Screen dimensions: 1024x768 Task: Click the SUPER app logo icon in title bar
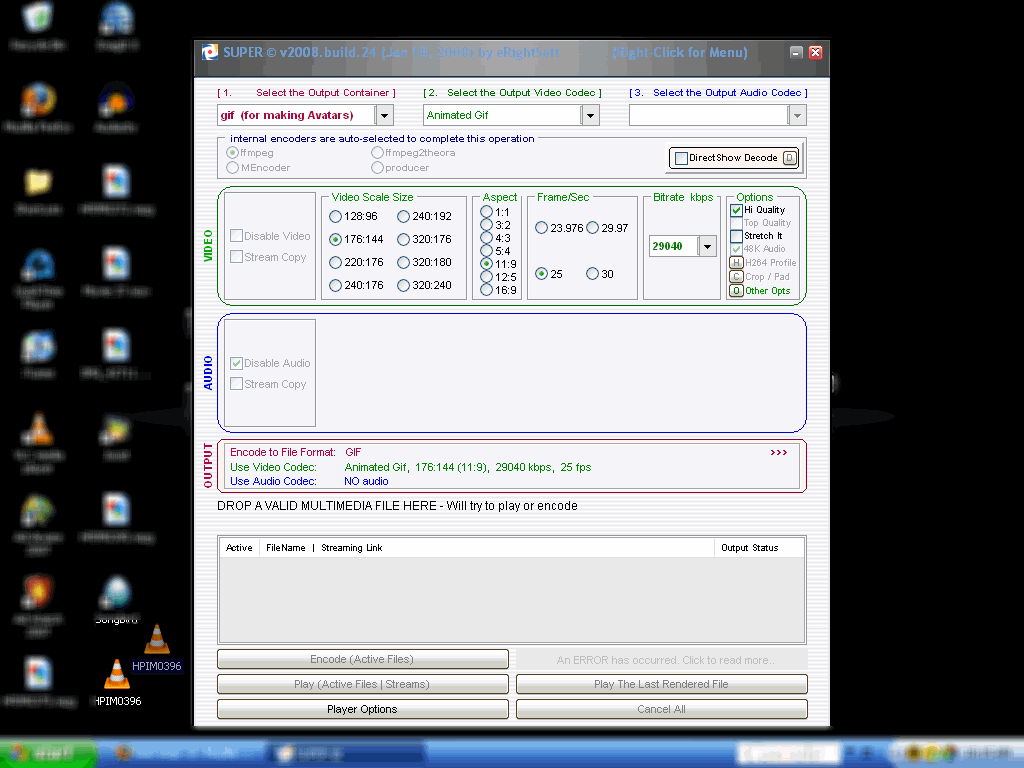pyautogui.click(x=209, y=52)
